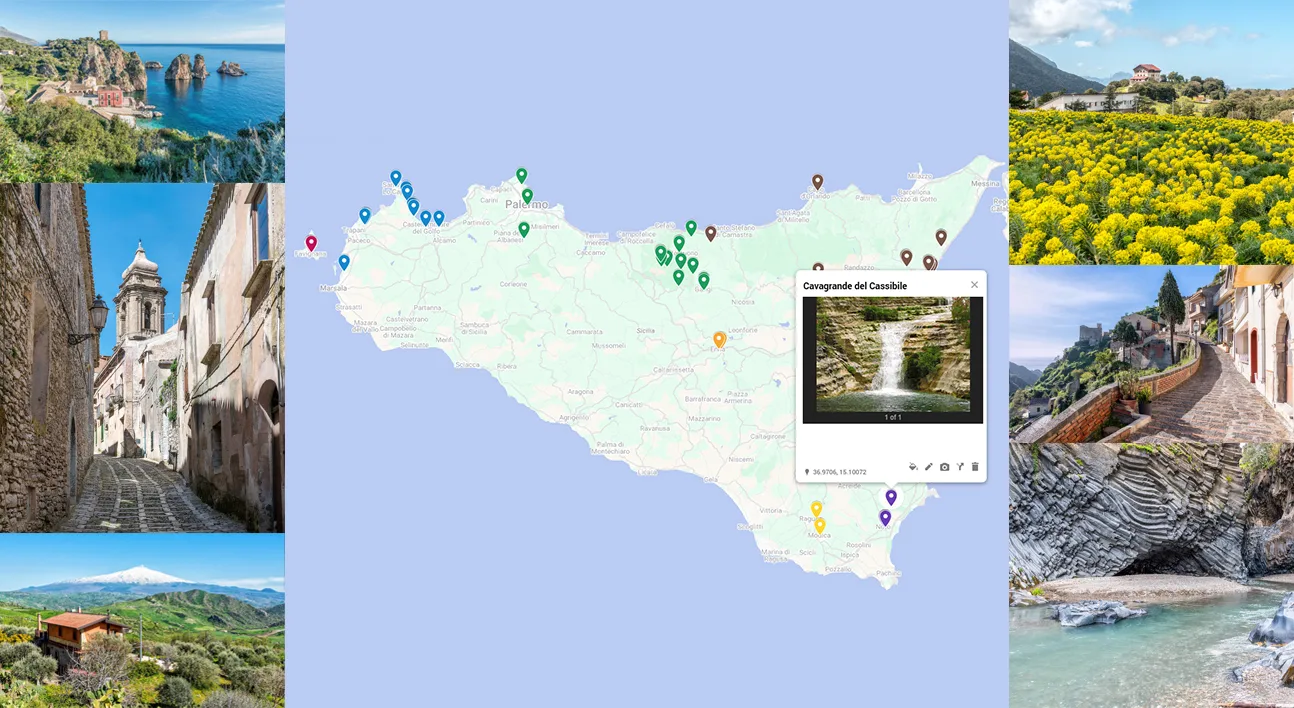Click the yellow pin at Modica

(820, 525)
